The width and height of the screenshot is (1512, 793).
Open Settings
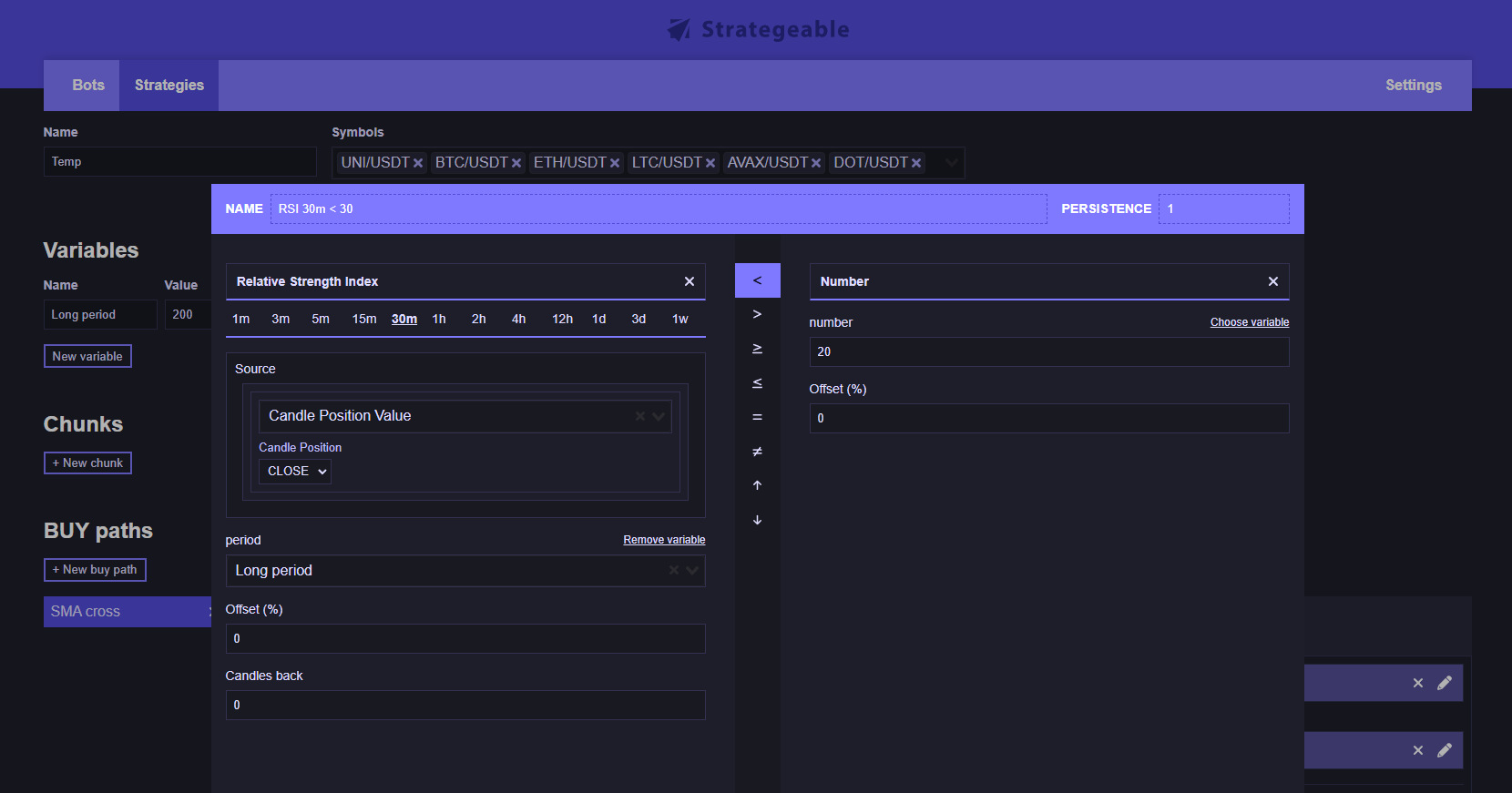(x=1414, y=86)
